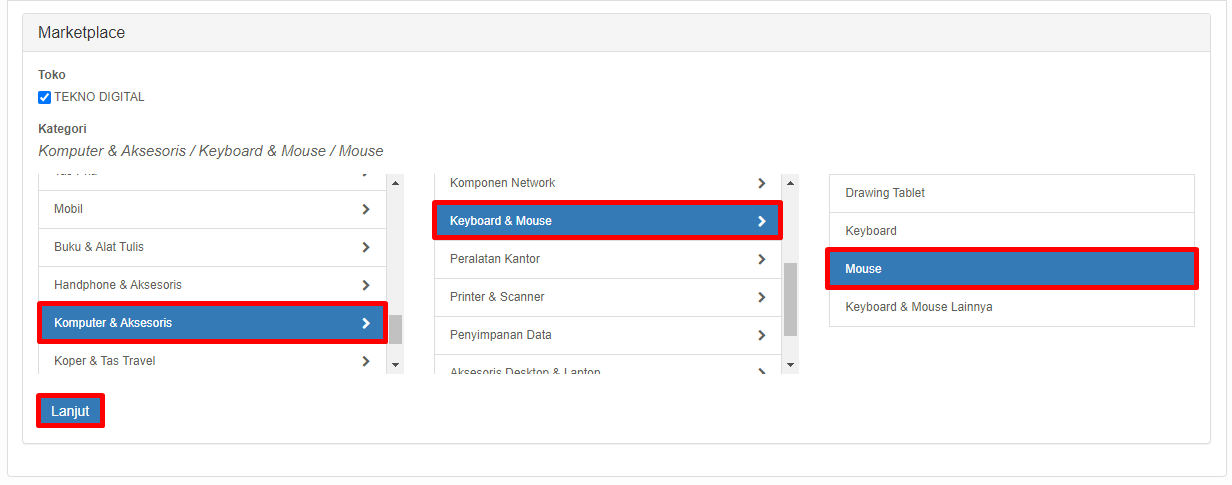Viewport: 1232px width, 485px height.
Task: Select the highlighted Mouse category
Action: click(1011, 269)
